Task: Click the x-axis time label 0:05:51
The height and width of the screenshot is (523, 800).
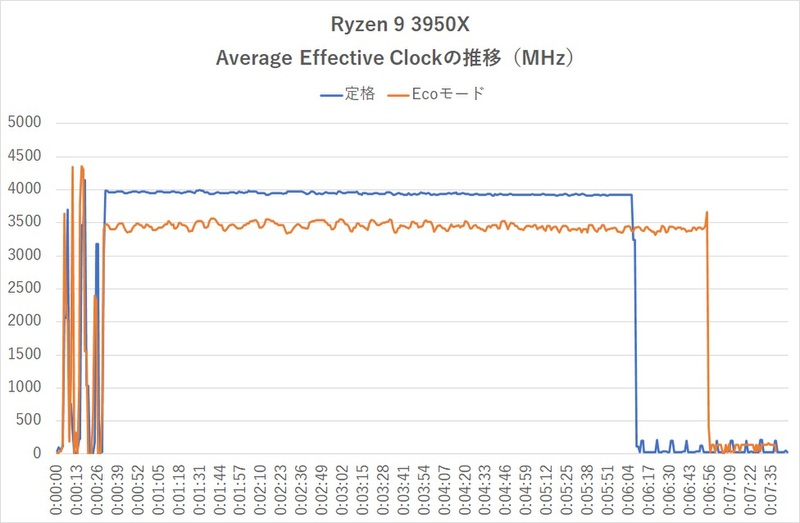Action: (x=607, y=490)
